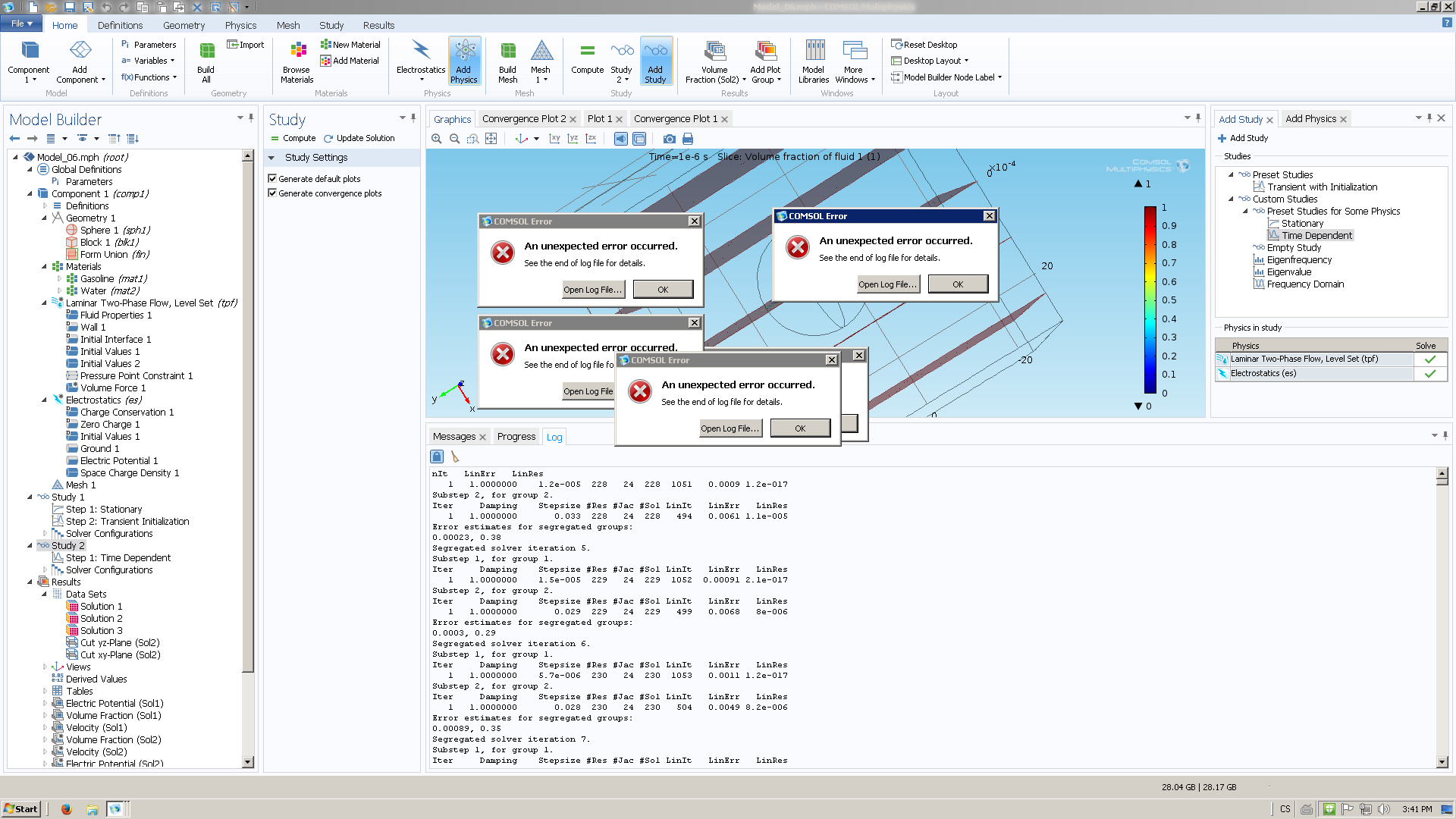The height and width of the screenshot is (819, 1456).
Task: Collapse the Study 2 tree node
Action: coord(30,546)
